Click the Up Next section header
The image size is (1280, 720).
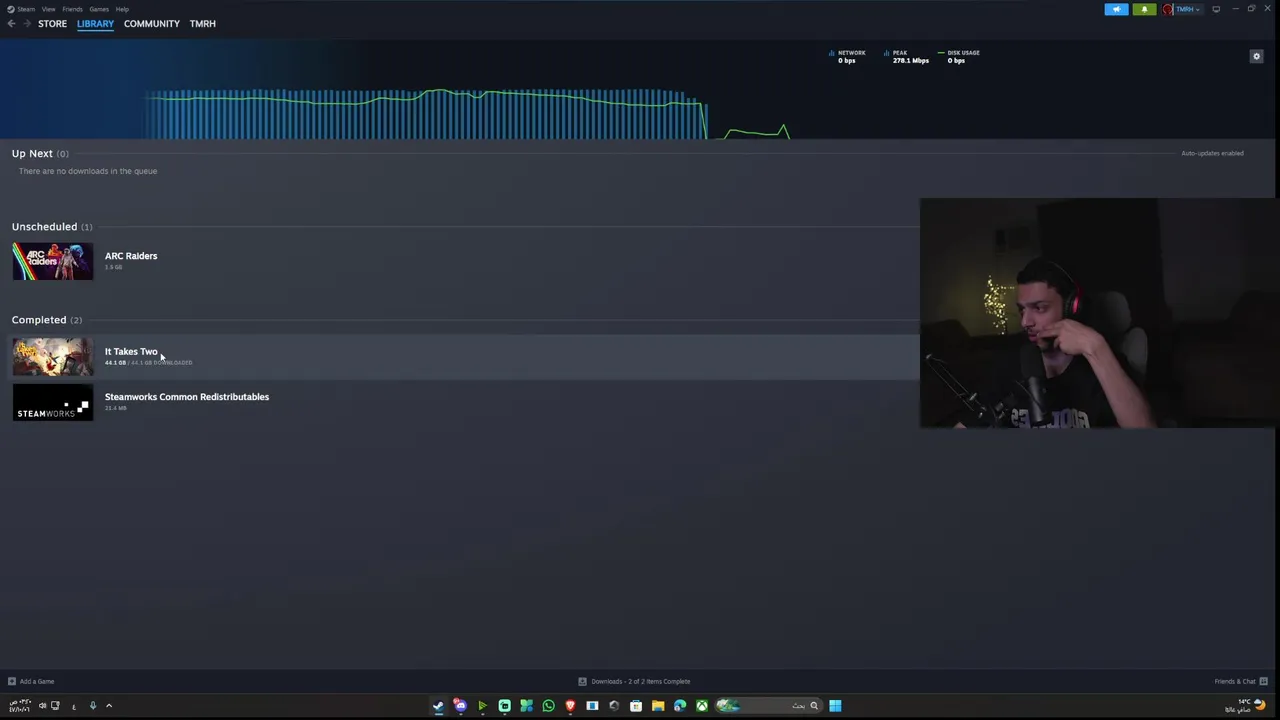pyautogui.click(x=40, y=154)
